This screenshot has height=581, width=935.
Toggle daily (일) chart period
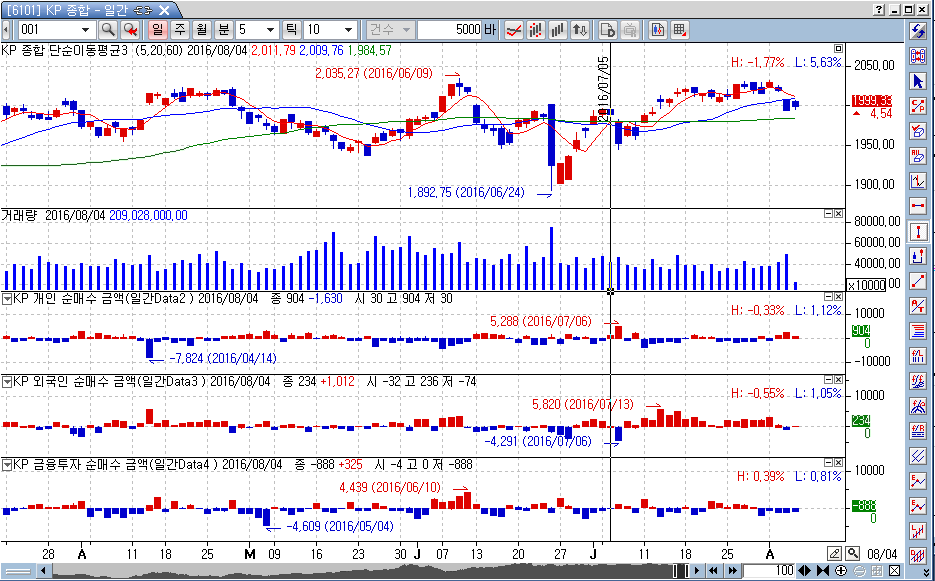pos(158,30)
